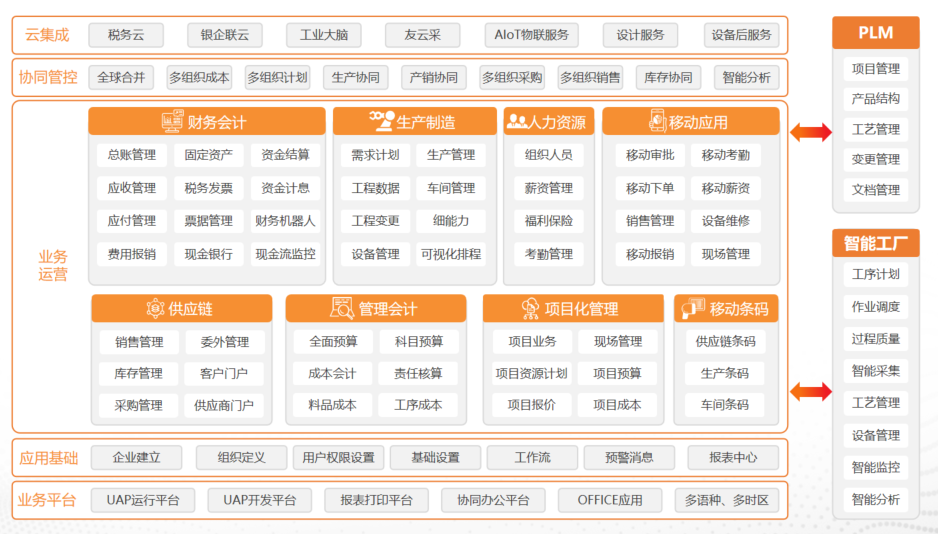
Task: Click the 财务会计 computer icon
Action: [172, 121]
